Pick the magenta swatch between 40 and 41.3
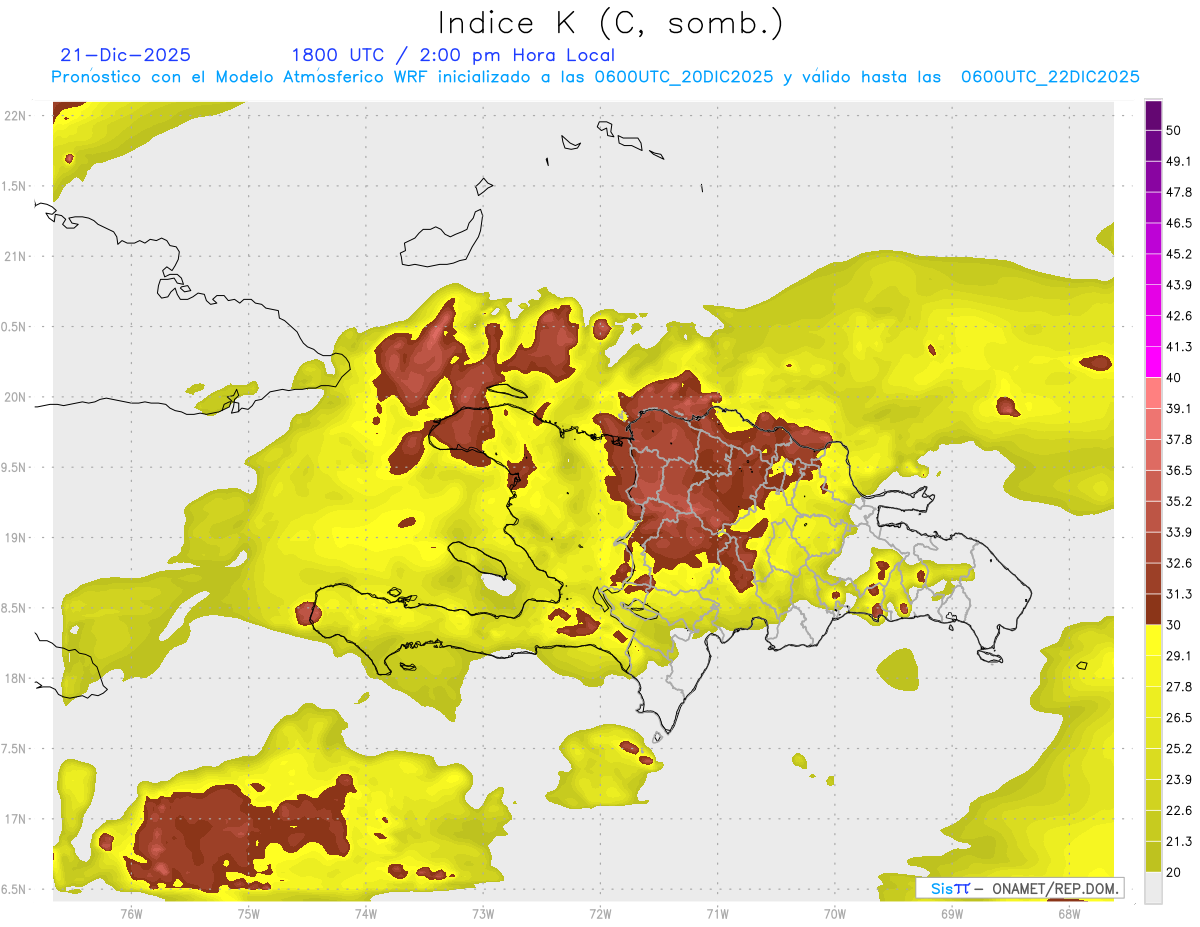 [1154, 362]
